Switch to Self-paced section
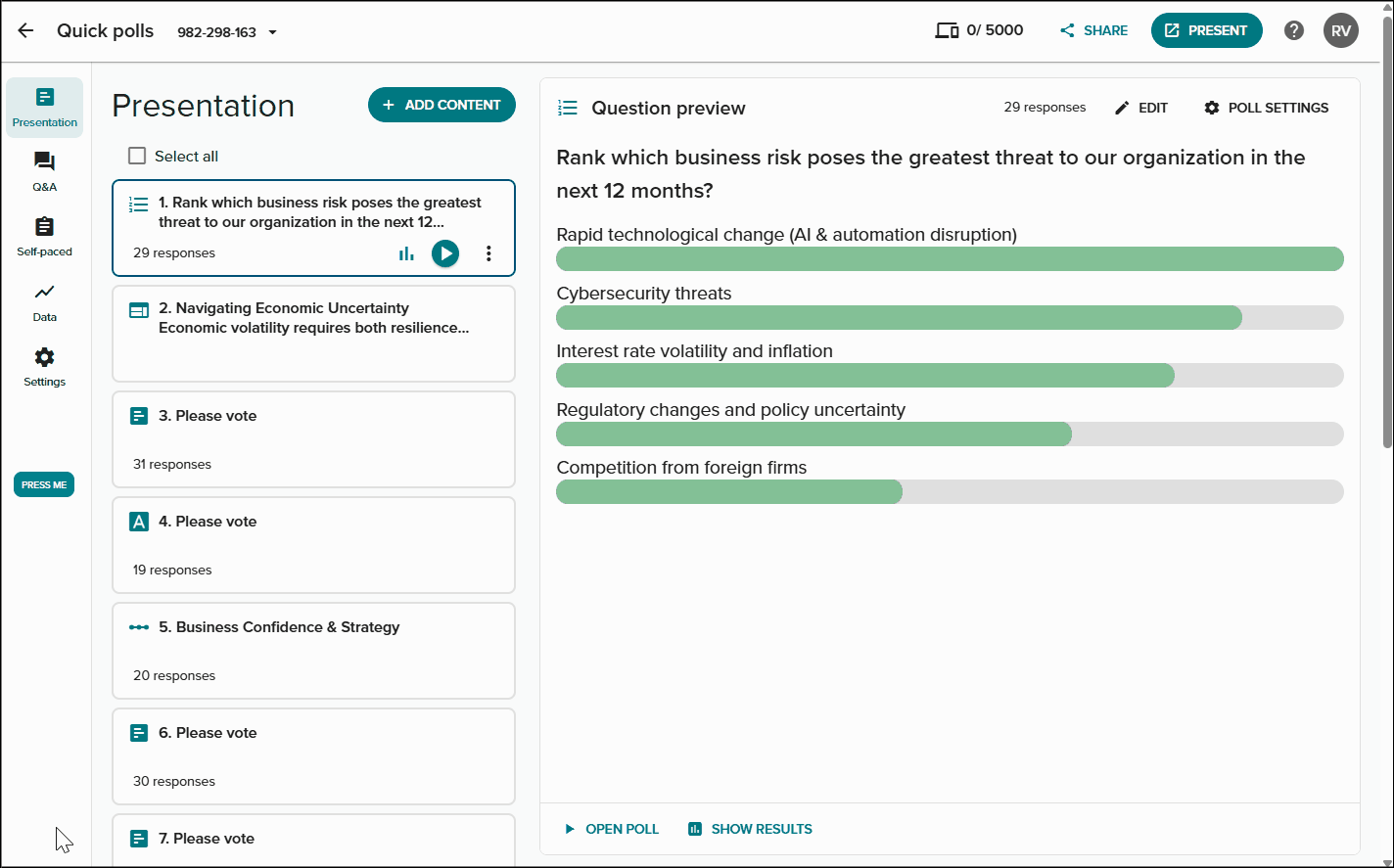The width and height of the screenshot is (1394, 868). 44,236
